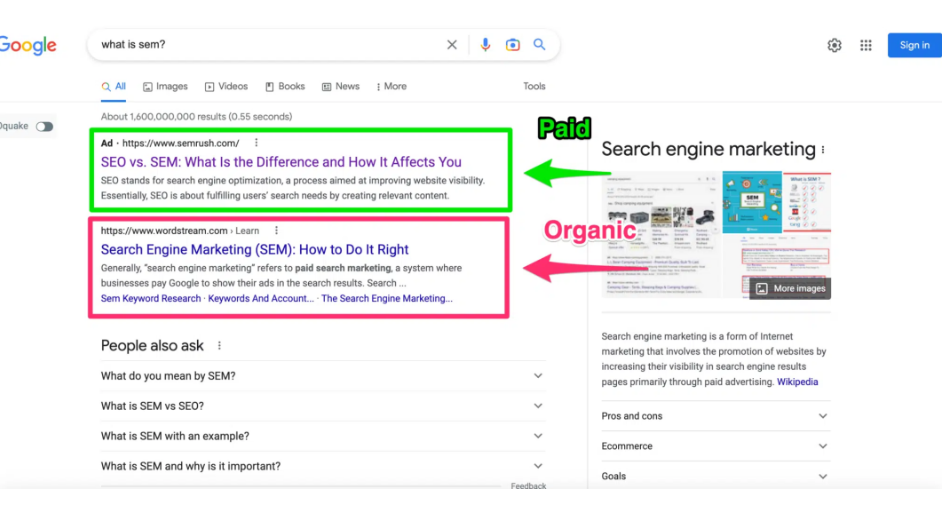Image resolution: width=942 pixels, height=509 pixels.
Task: Open three-dot menu beside semrush ad URL
Action: click(256, 143)
